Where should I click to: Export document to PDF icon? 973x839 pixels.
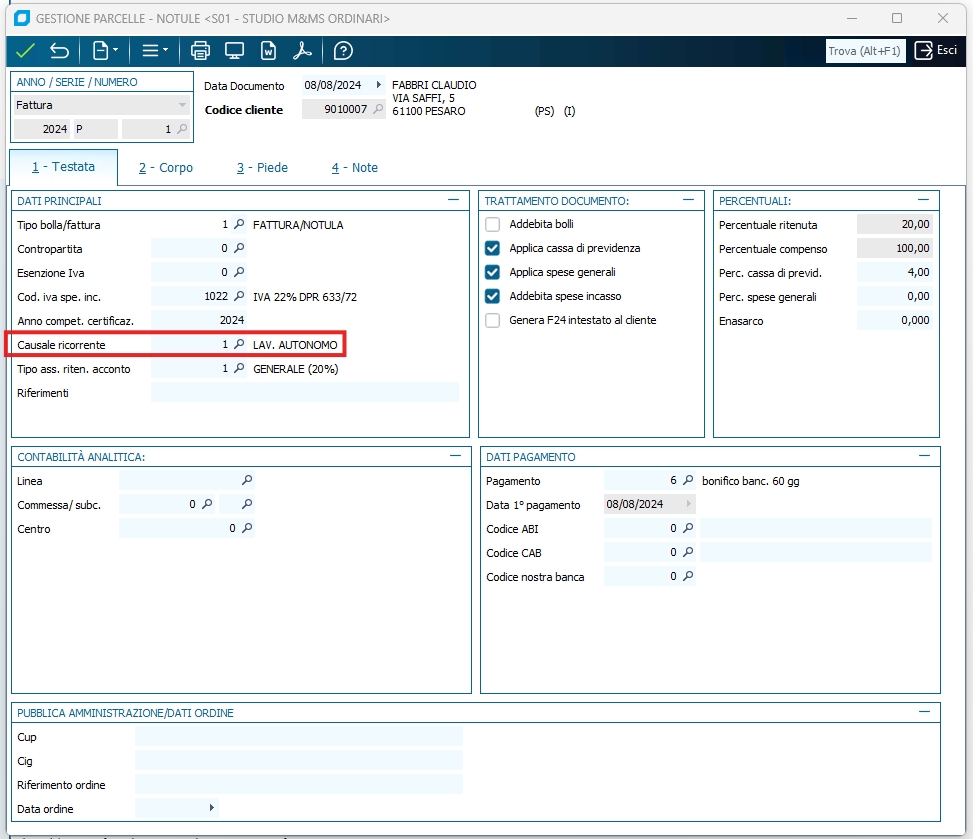point(302,51)
